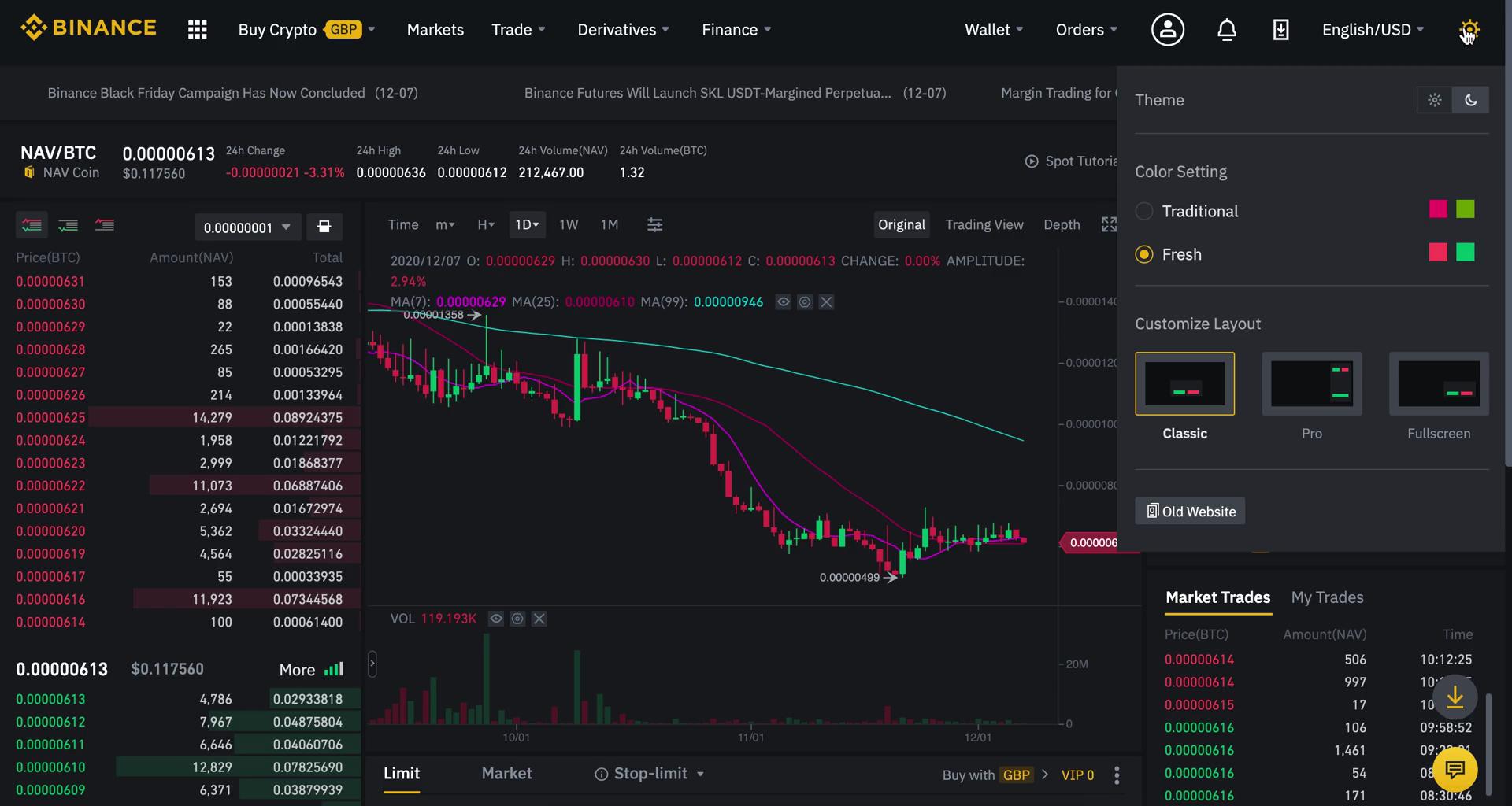Viewport: 1512px width, 806px height.
Task: Click the Traditional pink color swatch
Action: point(1438,209)
